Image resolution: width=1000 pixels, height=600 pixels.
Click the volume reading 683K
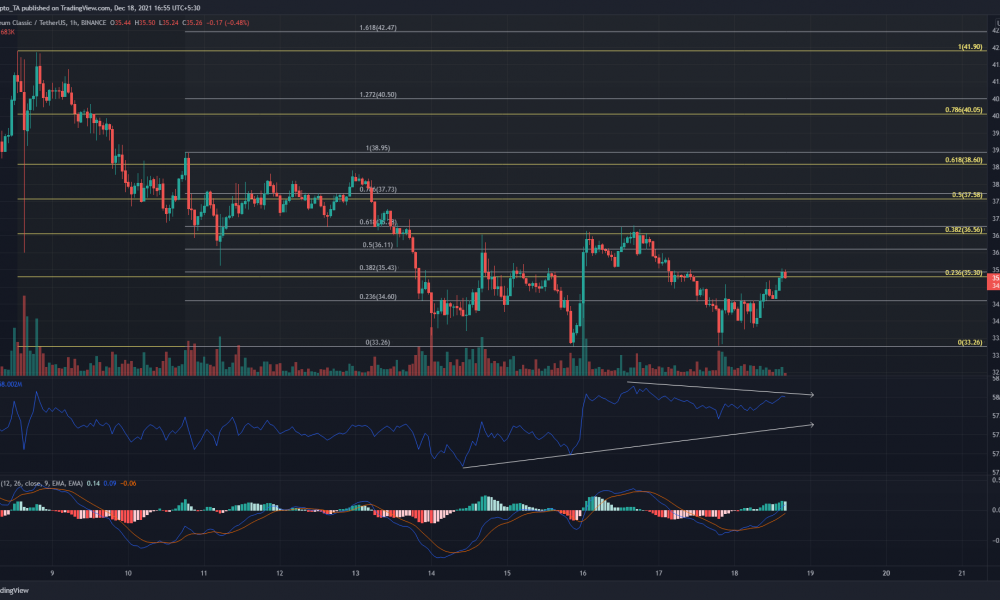tap(7, 32)
